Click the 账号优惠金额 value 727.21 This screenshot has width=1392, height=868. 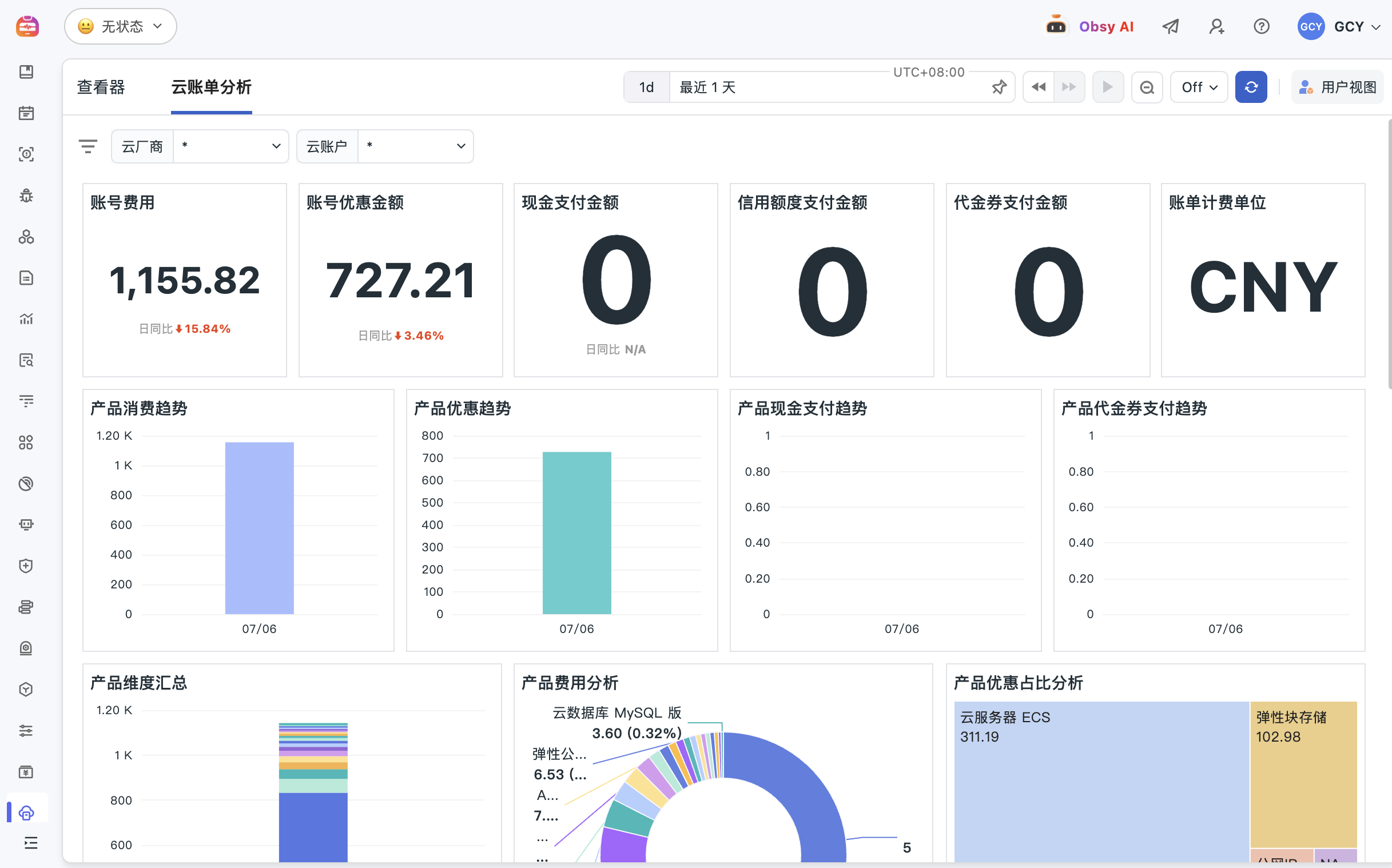(401, 280)
